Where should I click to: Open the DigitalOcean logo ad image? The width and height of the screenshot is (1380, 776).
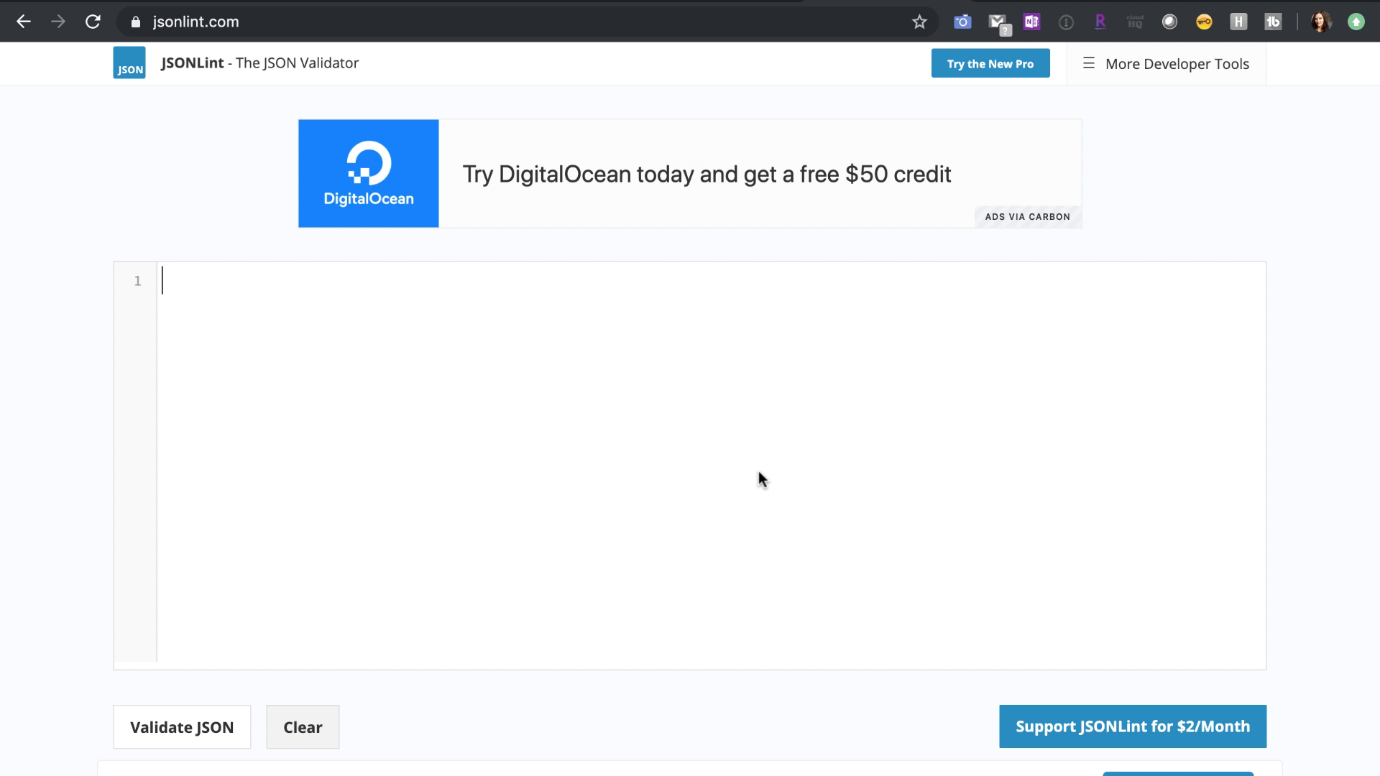(369, 174)
